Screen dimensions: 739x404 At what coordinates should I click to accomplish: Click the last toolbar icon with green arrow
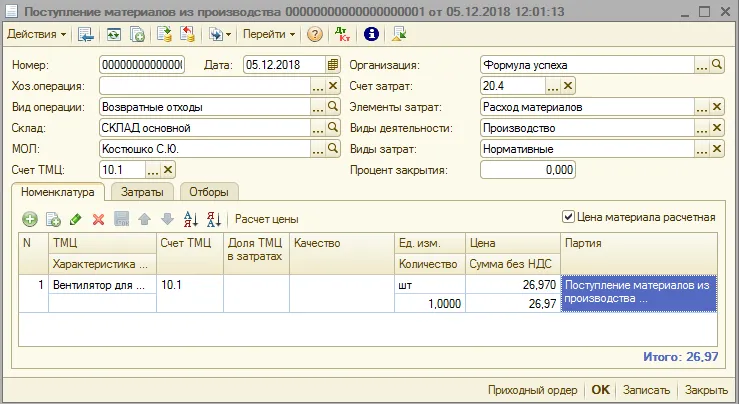point(399,34)
